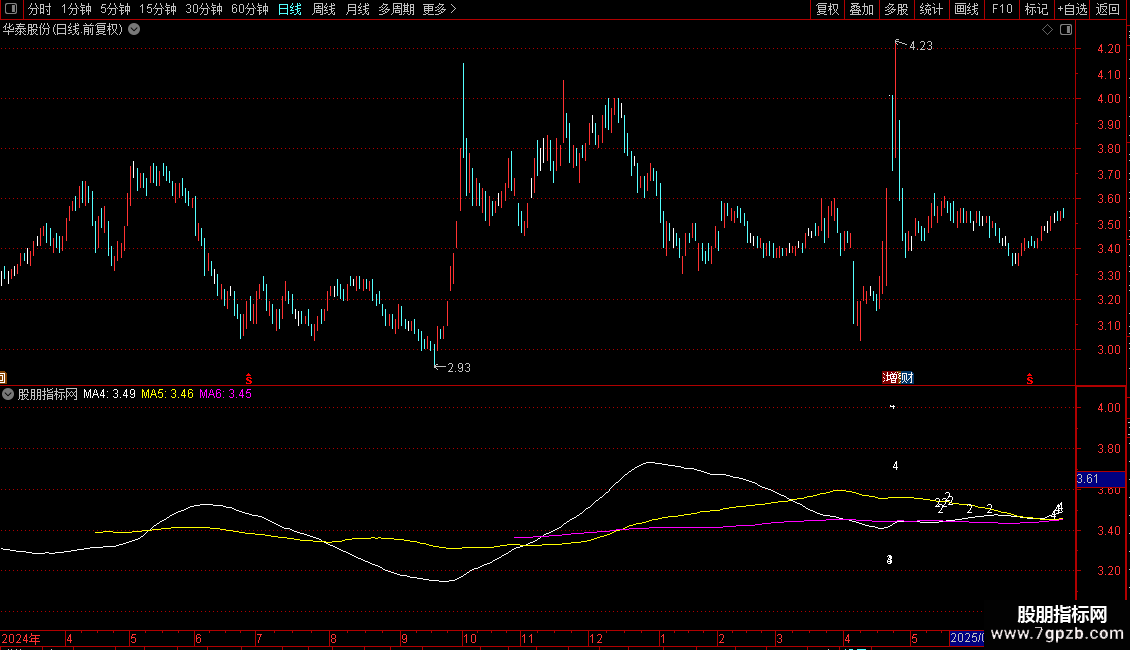Select the 日线 daily chart tab
Image resolution: width=1130 pixels, height=650 pixels.
click(290, 9)
